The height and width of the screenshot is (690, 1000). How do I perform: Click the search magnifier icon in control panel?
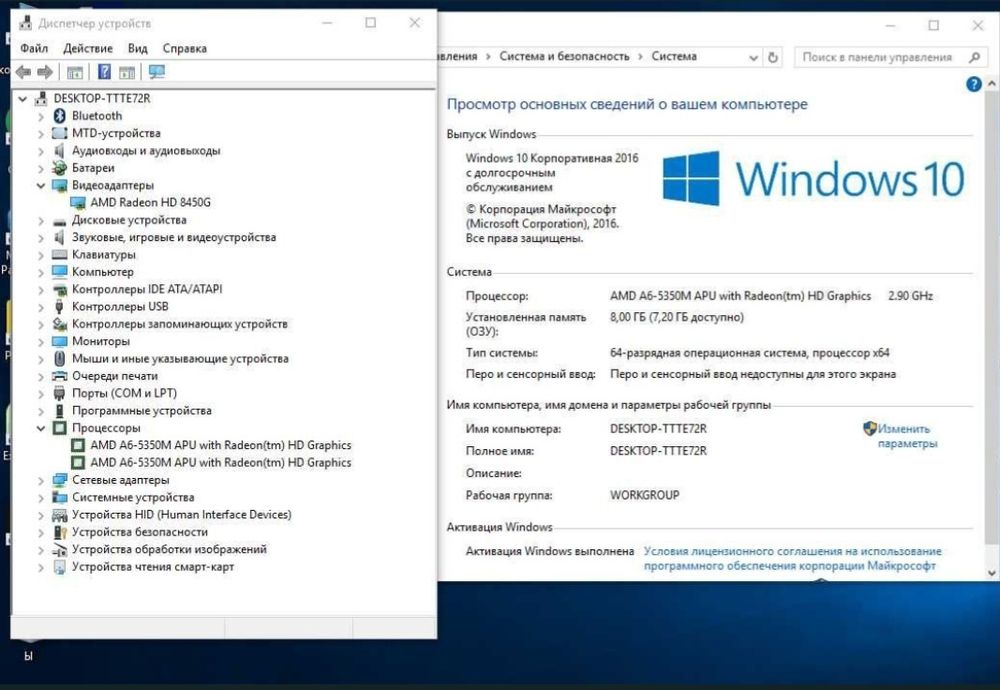(x=974, y=57)
